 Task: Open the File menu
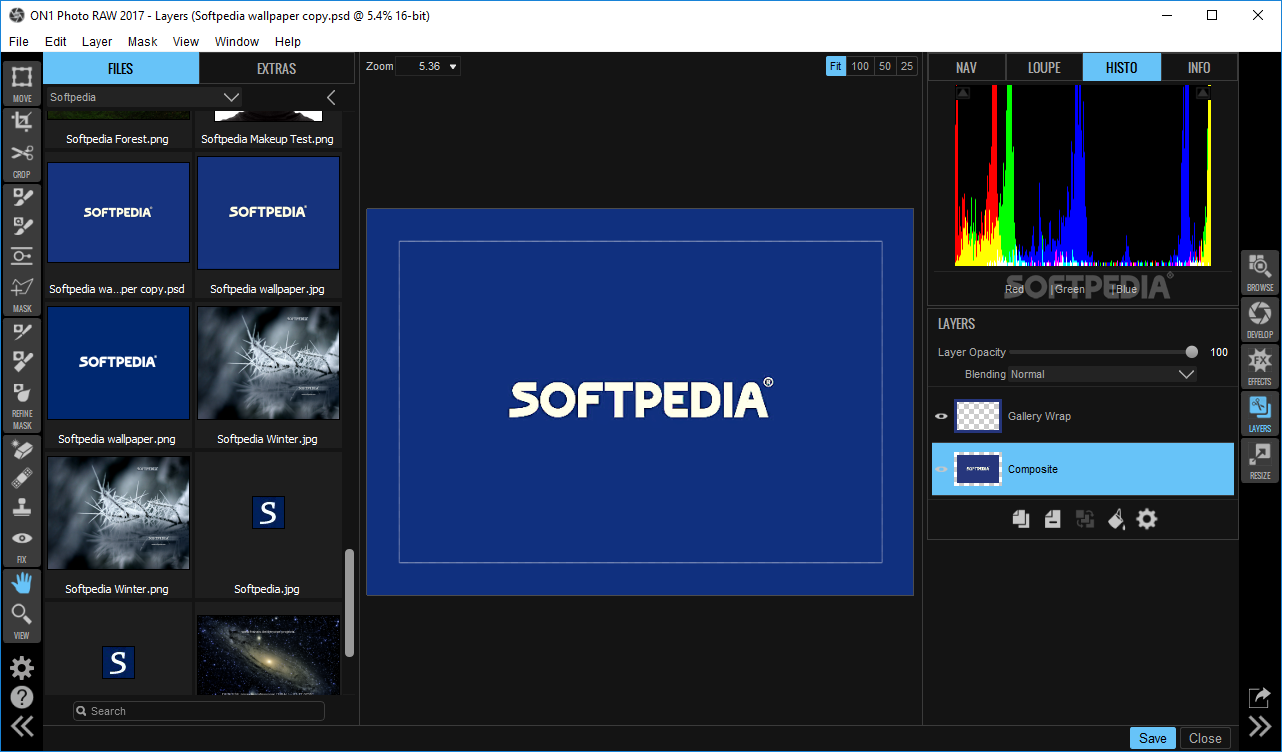click(x=19, y=42)
